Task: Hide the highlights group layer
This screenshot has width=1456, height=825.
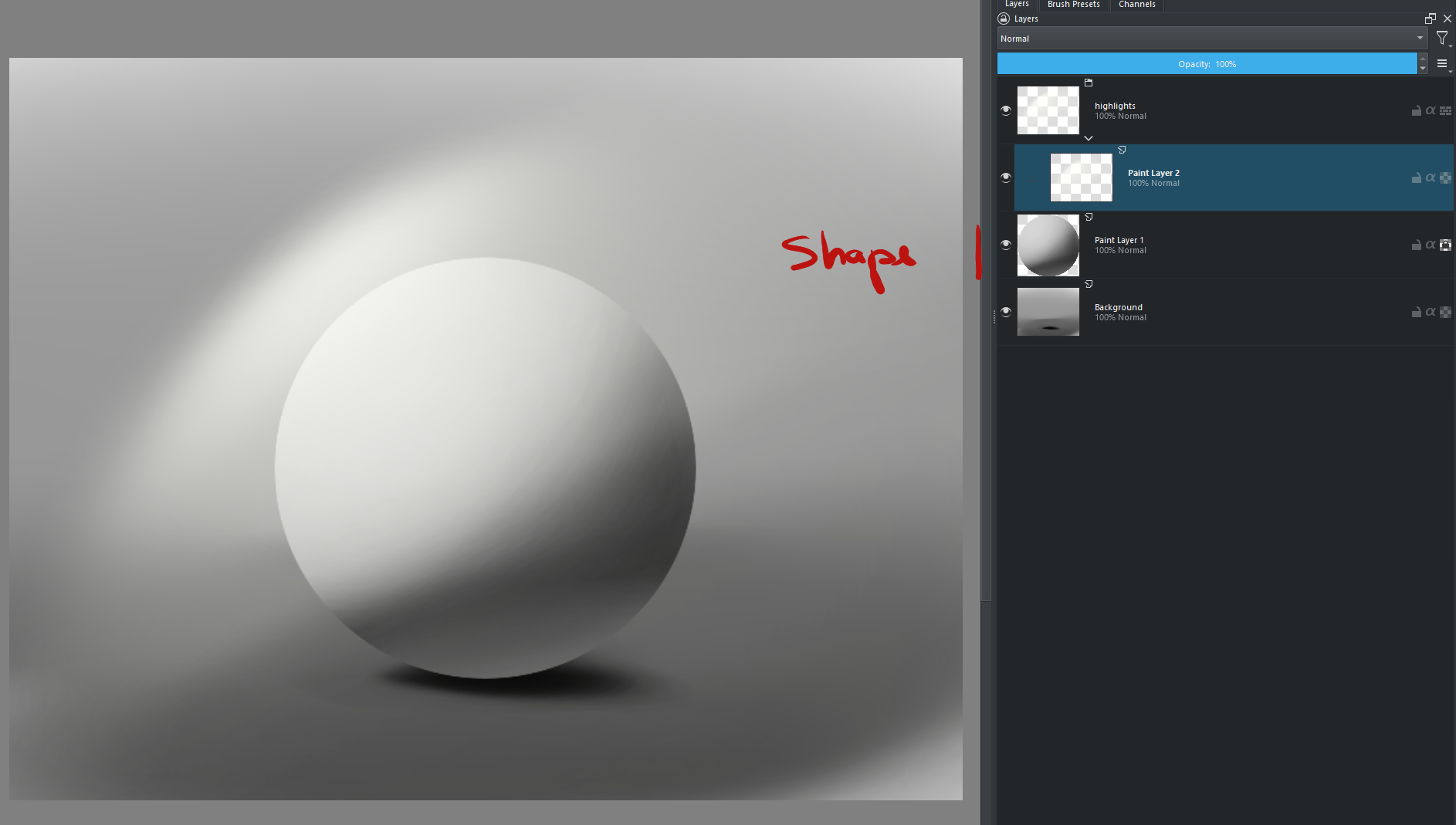Action: click(x=1006, y=110)
